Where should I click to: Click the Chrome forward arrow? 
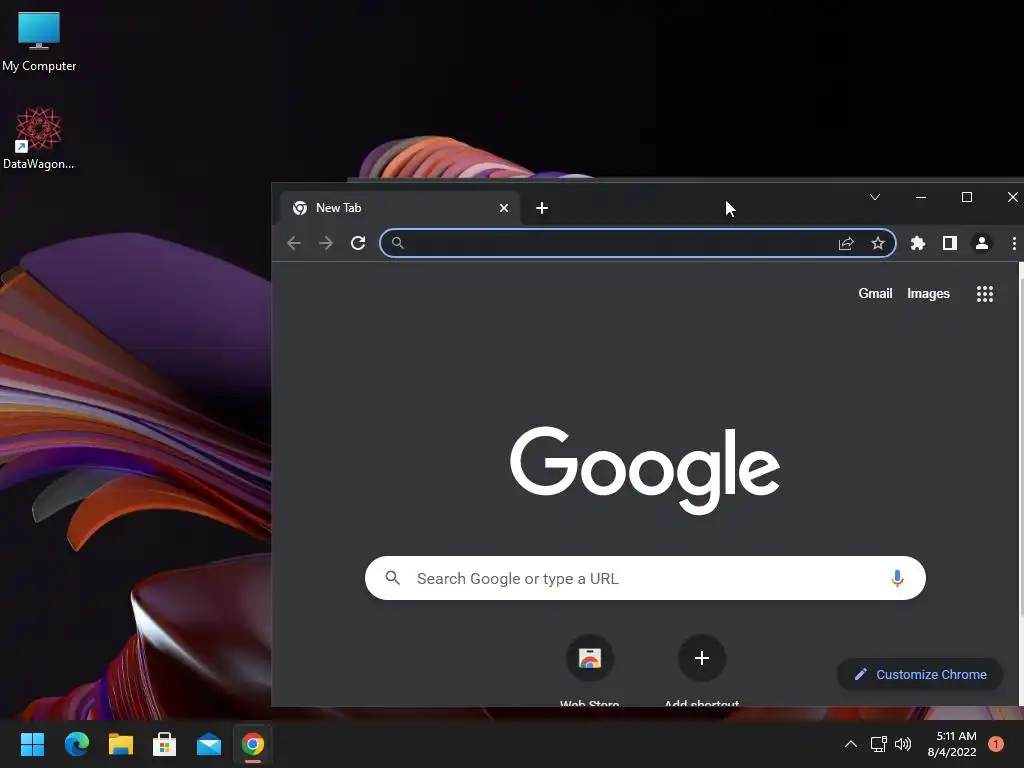(326, 244)
